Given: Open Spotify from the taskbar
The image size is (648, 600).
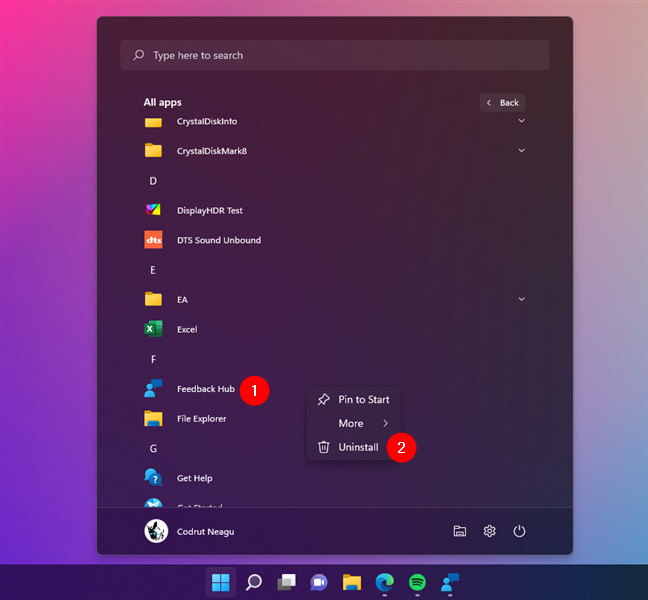Looking at the screenshot, I should pos(417,583).
